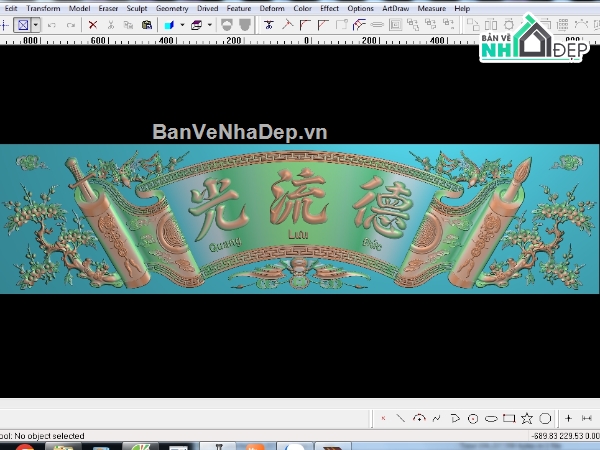The height and width of the screenshot is (450, 600).
Task: Select the rectangle drawing tool
Action: 509,418
